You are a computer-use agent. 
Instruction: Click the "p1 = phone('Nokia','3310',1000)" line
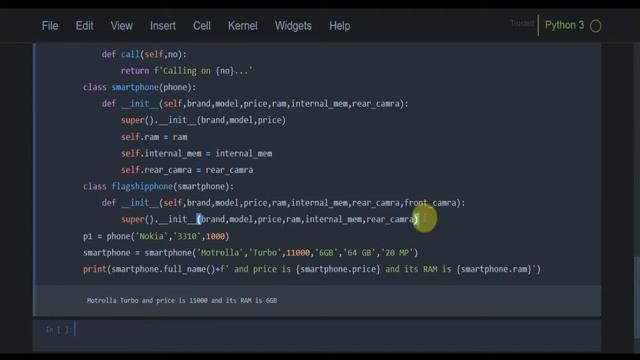click(x=156, y=236)
